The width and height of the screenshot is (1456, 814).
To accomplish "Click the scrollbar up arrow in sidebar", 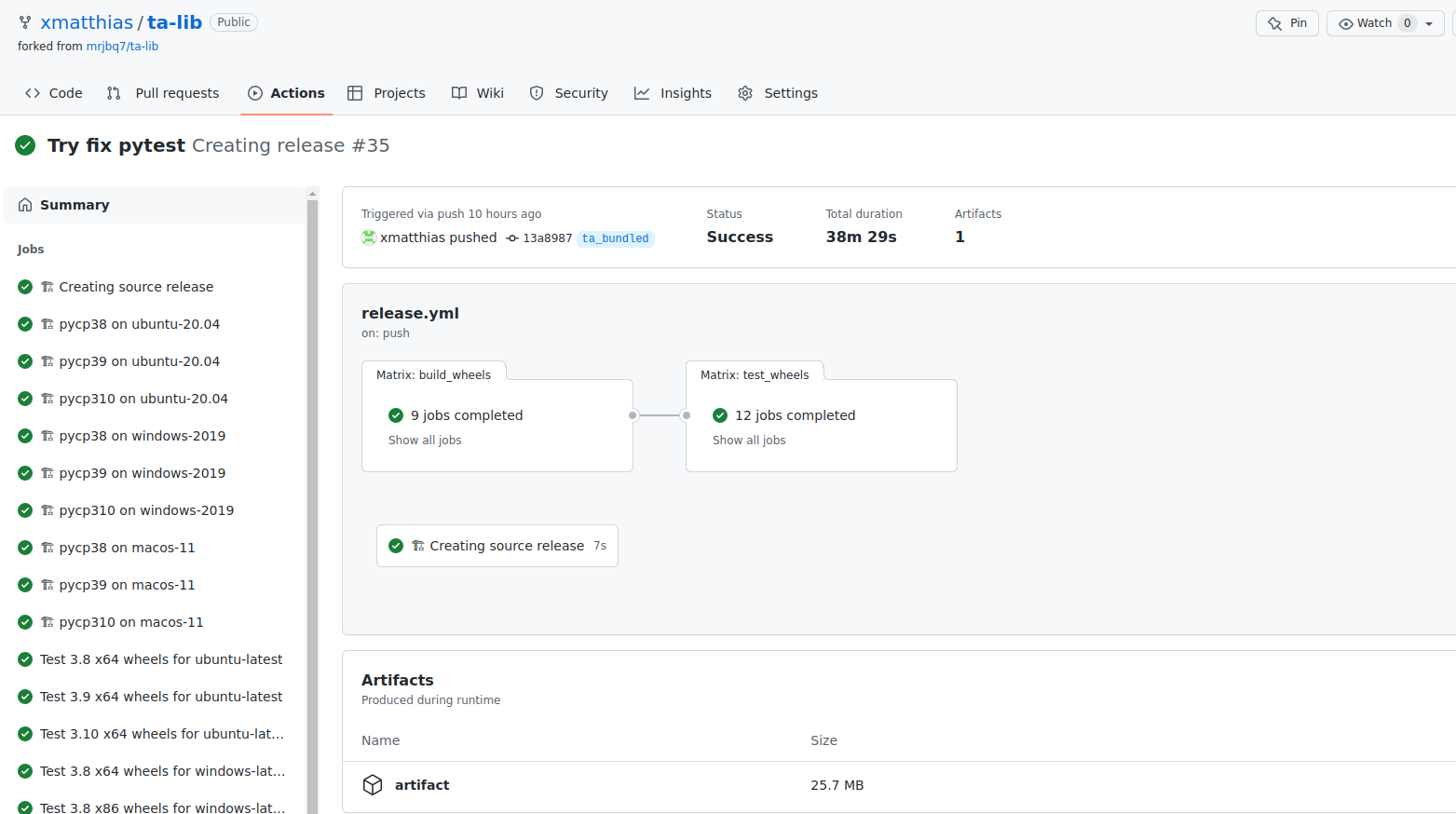I will pyautogui.click(x=313, y=193).
